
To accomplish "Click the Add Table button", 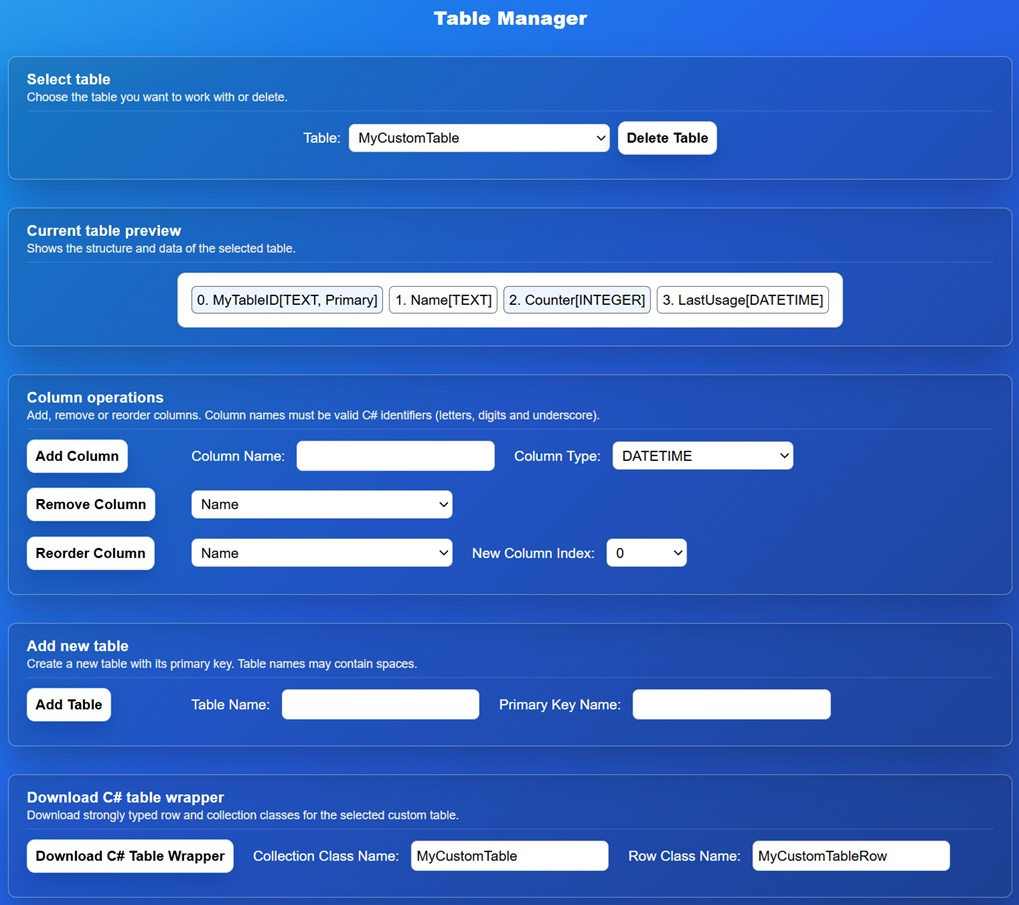I will pos(69,704).
